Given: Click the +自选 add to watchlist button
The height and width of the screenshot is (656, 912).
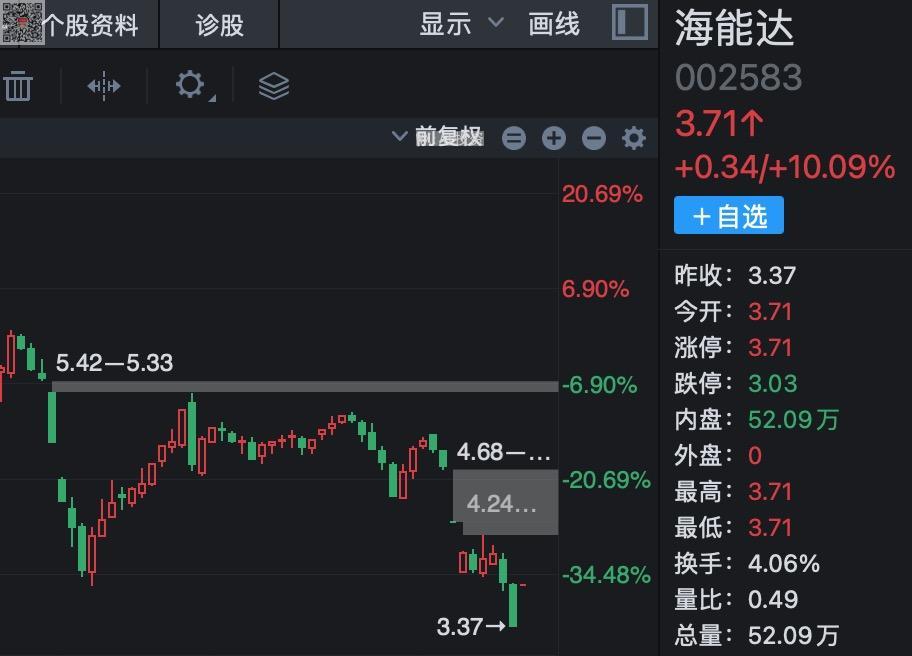Looking at the screenshot, I should click(729, 216).
